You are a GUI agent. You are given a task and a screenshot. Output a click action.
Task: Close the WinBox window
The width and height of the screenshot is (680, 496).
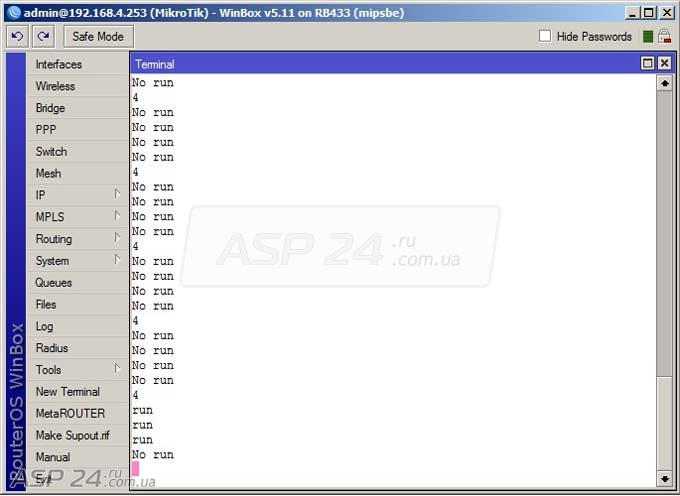coord(667,13)
